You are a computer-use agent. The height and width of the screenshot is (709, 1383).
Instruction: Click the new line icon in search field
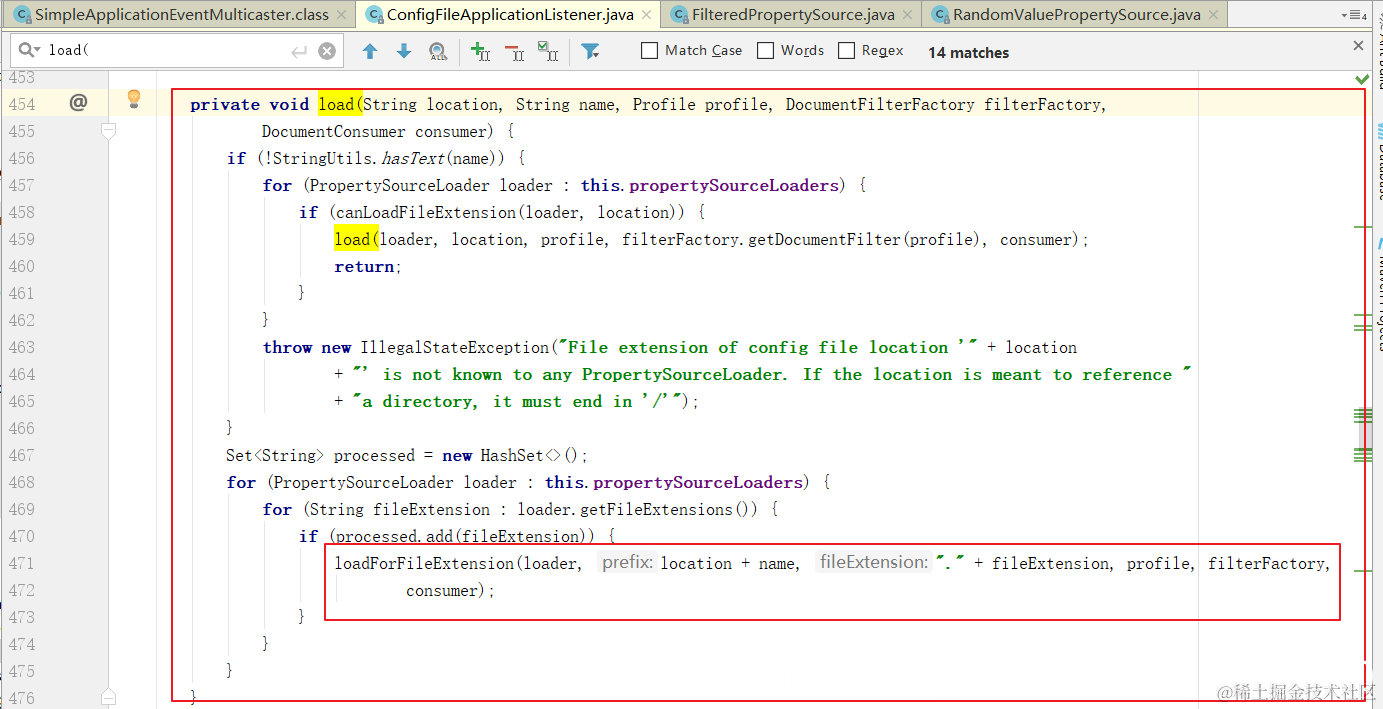point(299,51)
